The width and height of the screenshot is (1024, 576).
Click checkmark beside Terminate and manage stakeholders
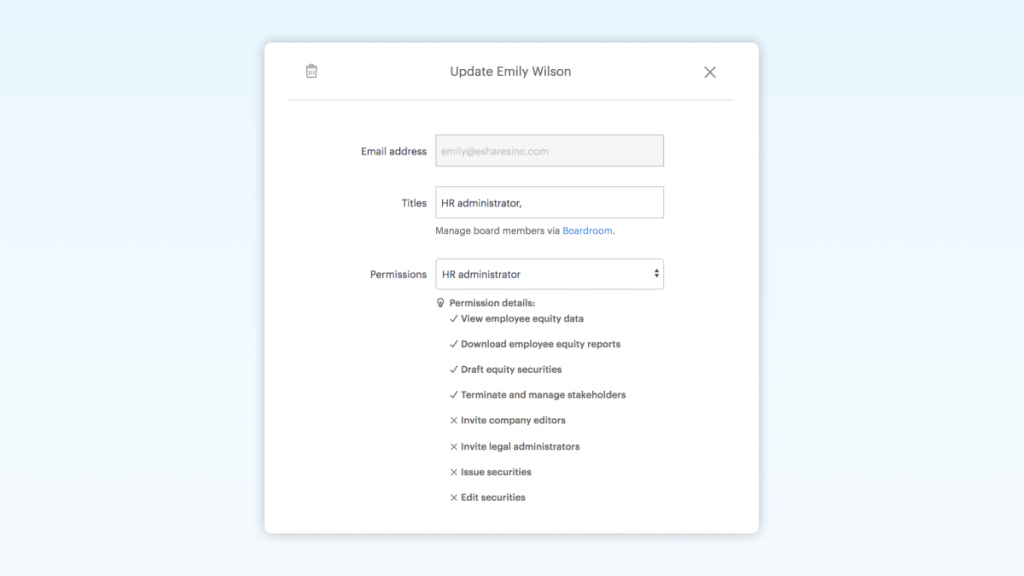tap(454, 395)
